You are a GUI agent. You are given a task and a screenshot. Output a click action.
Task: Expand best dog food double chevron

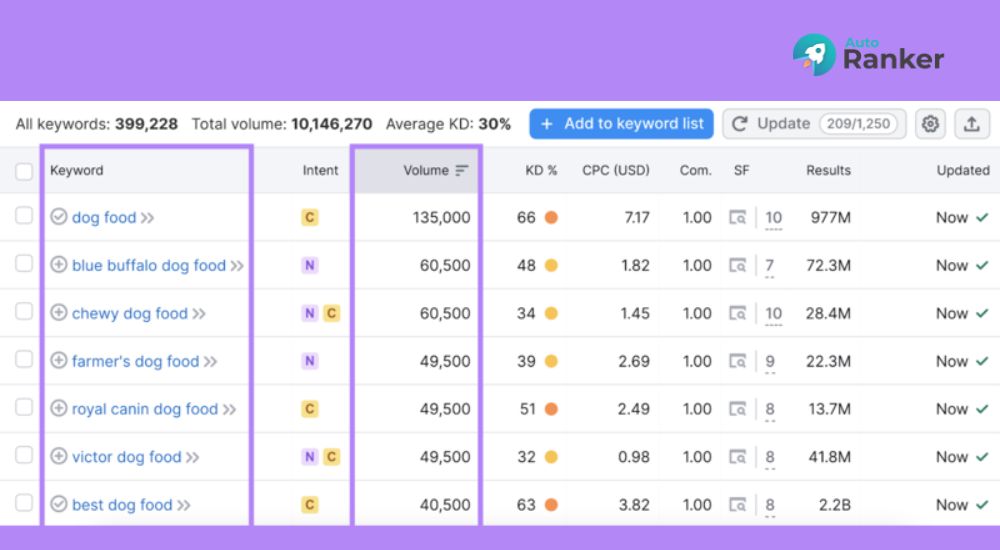point(184,505)
